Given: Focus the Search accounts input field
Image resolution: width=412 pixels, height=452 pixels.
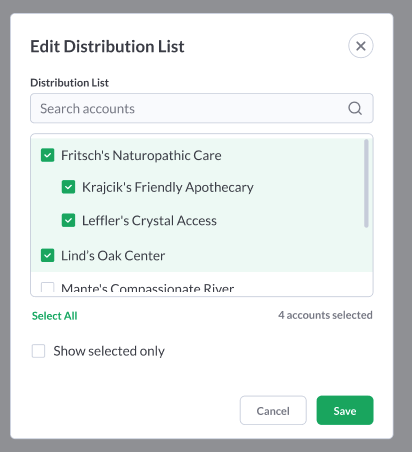Looking at the screenshot, I should [202, 108].
